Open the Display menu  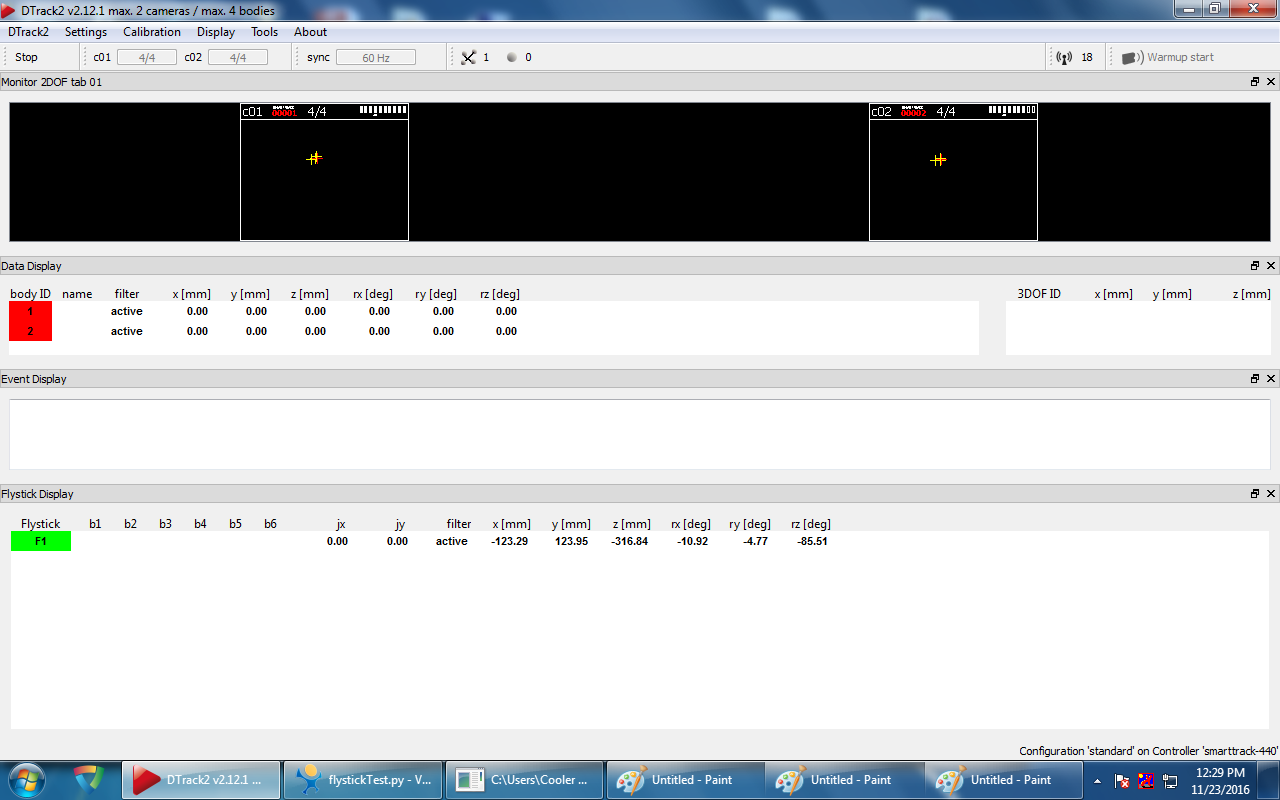[x=216, y=32]
